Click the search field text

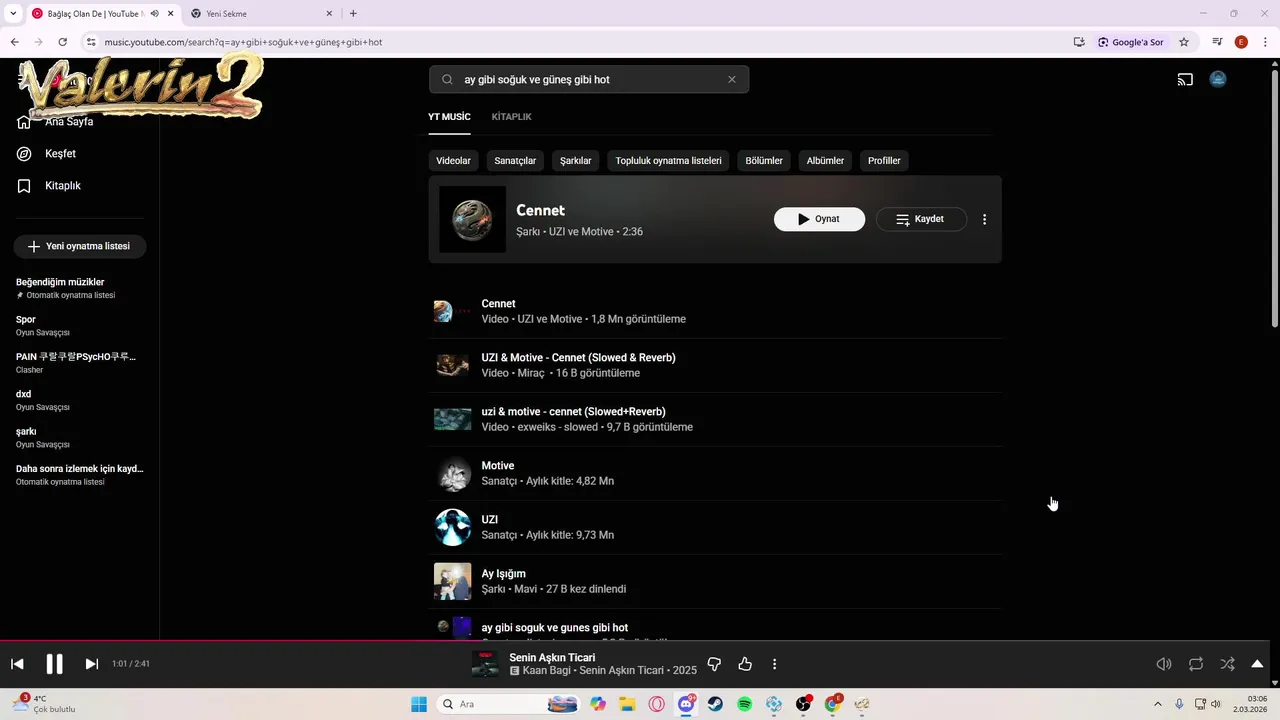[x=537, y=79]
